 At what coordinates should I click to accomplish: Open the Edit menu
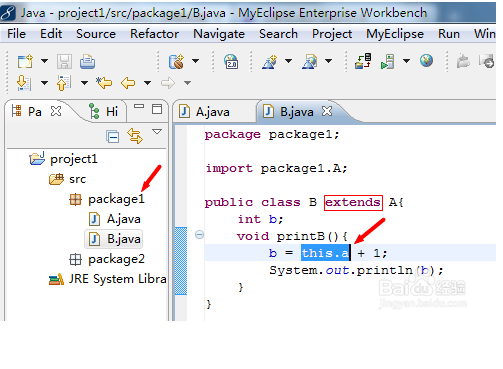point(51,34)
